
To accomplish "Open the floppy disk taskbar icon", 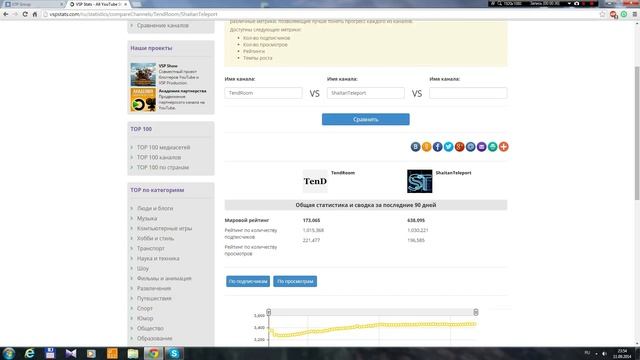I will click(x=50, y=353).
